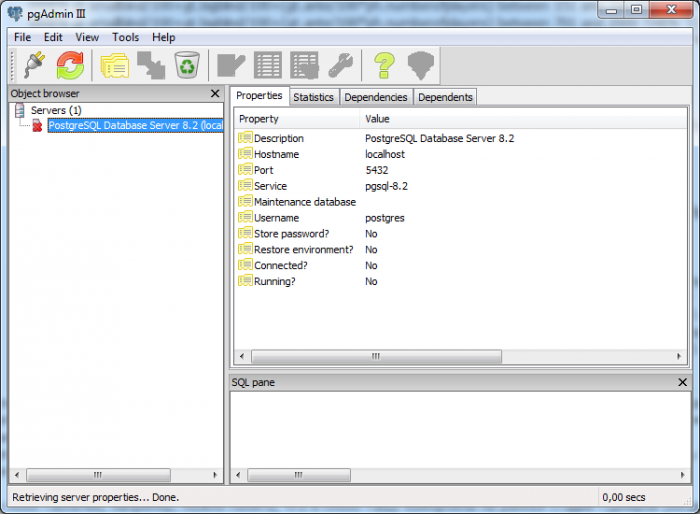Click the icon beside Username property
The width and height of the screenshot is (700, 514).
click(x=245, y=217)
